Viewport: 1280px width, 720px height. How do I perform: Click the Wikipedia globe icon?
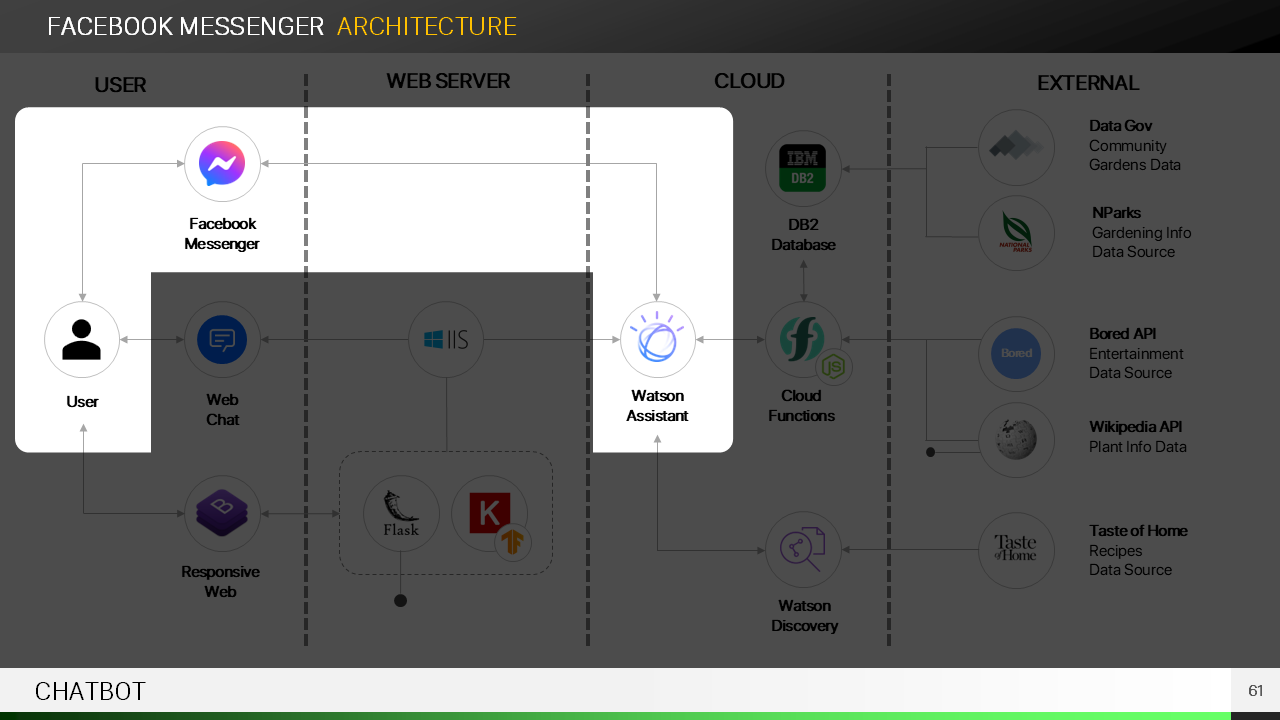tap(1016, 440)
